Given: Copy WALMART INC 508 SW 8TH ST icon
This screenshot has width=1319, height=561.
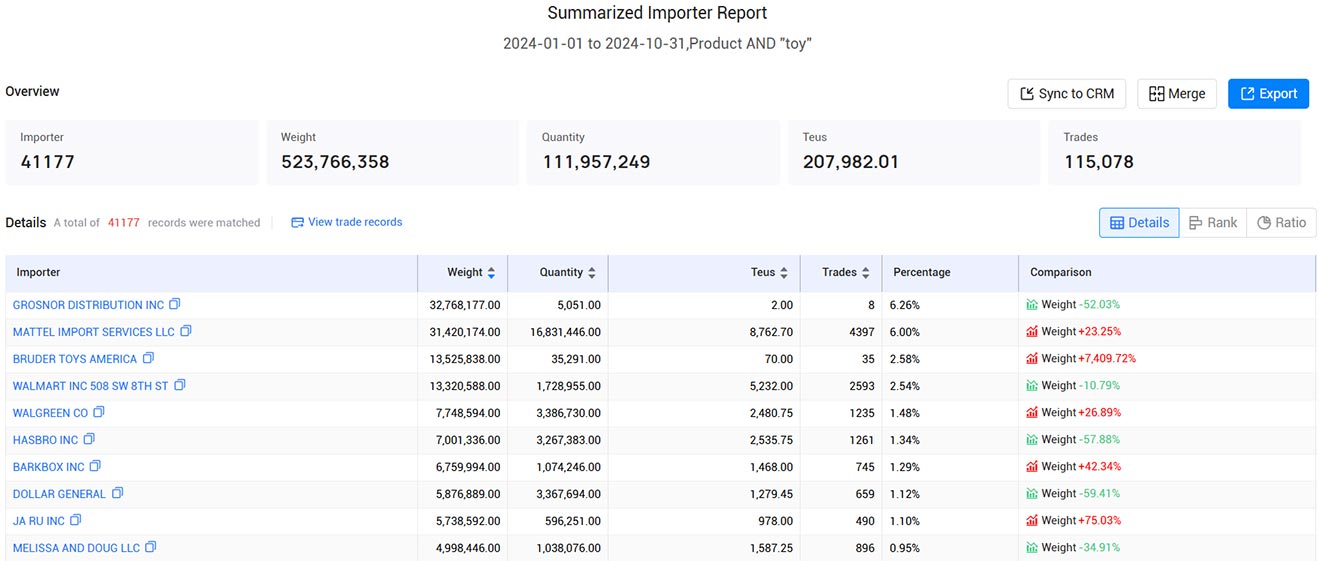Looking at the screenshot, I should coord(180,385).
